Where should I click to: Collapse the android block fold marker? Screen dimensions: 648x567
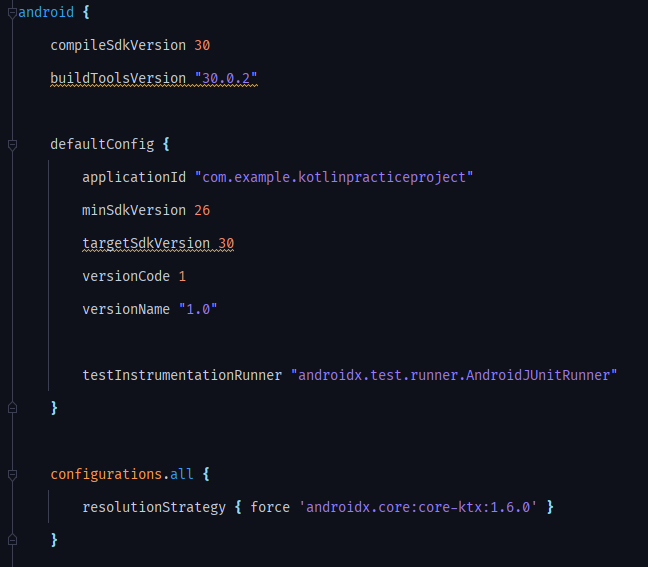tap(12, 13)
